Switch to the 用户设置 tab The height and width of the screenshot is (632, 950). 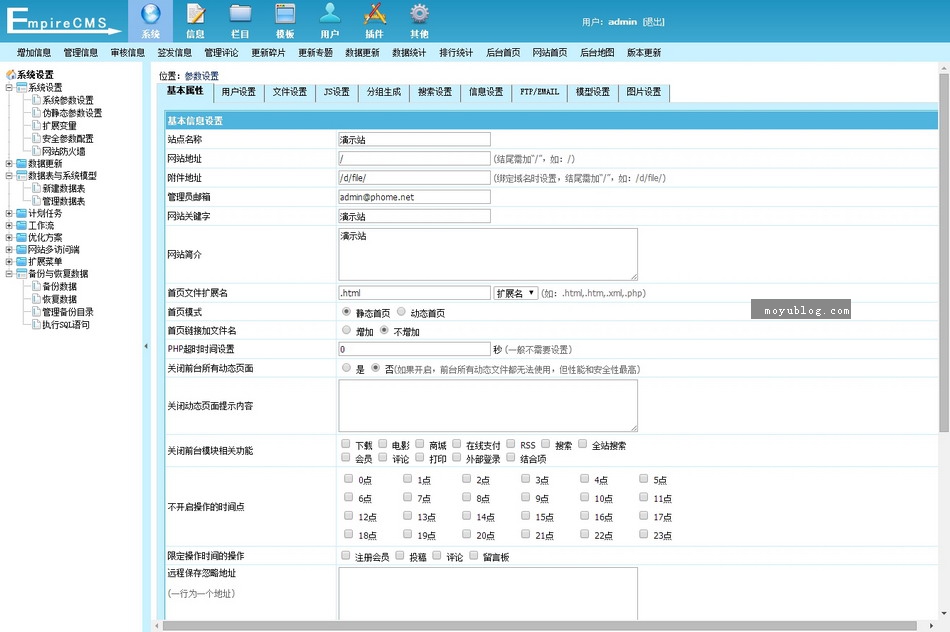point(239,92)
